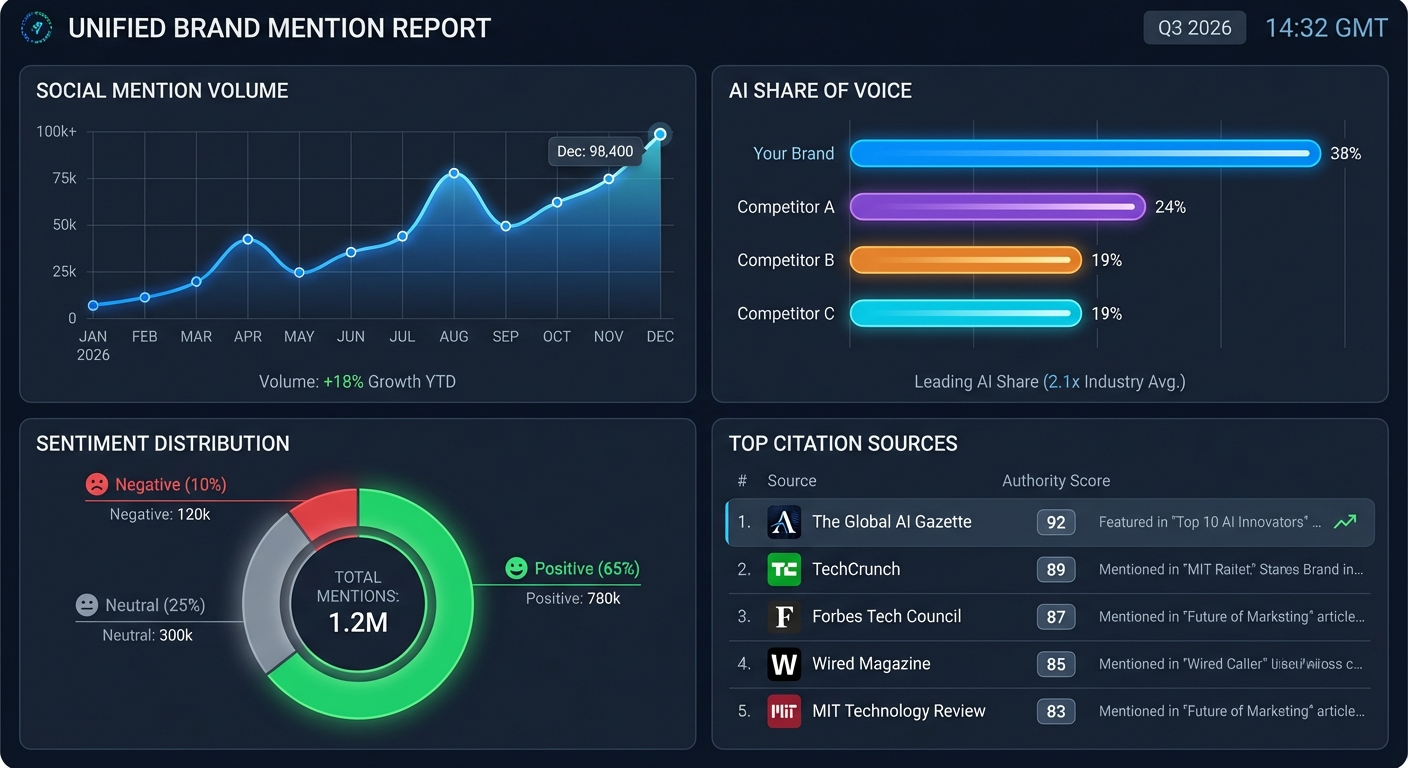Click the TechCrunch source icon
The height and width of the screenshot is (768, 1408).
(784, 569)
